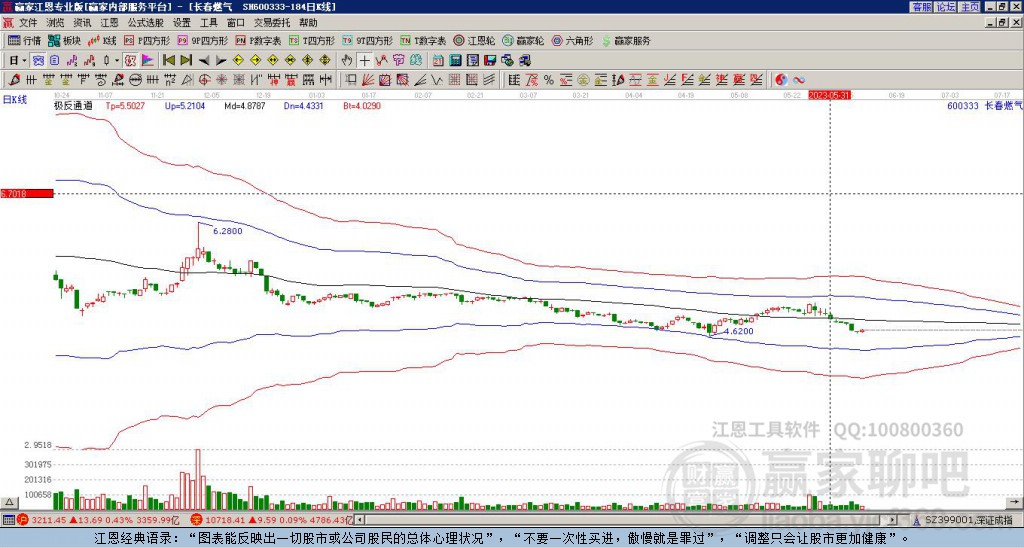
Task: Click the red price marker on axis
Action: 27,193
